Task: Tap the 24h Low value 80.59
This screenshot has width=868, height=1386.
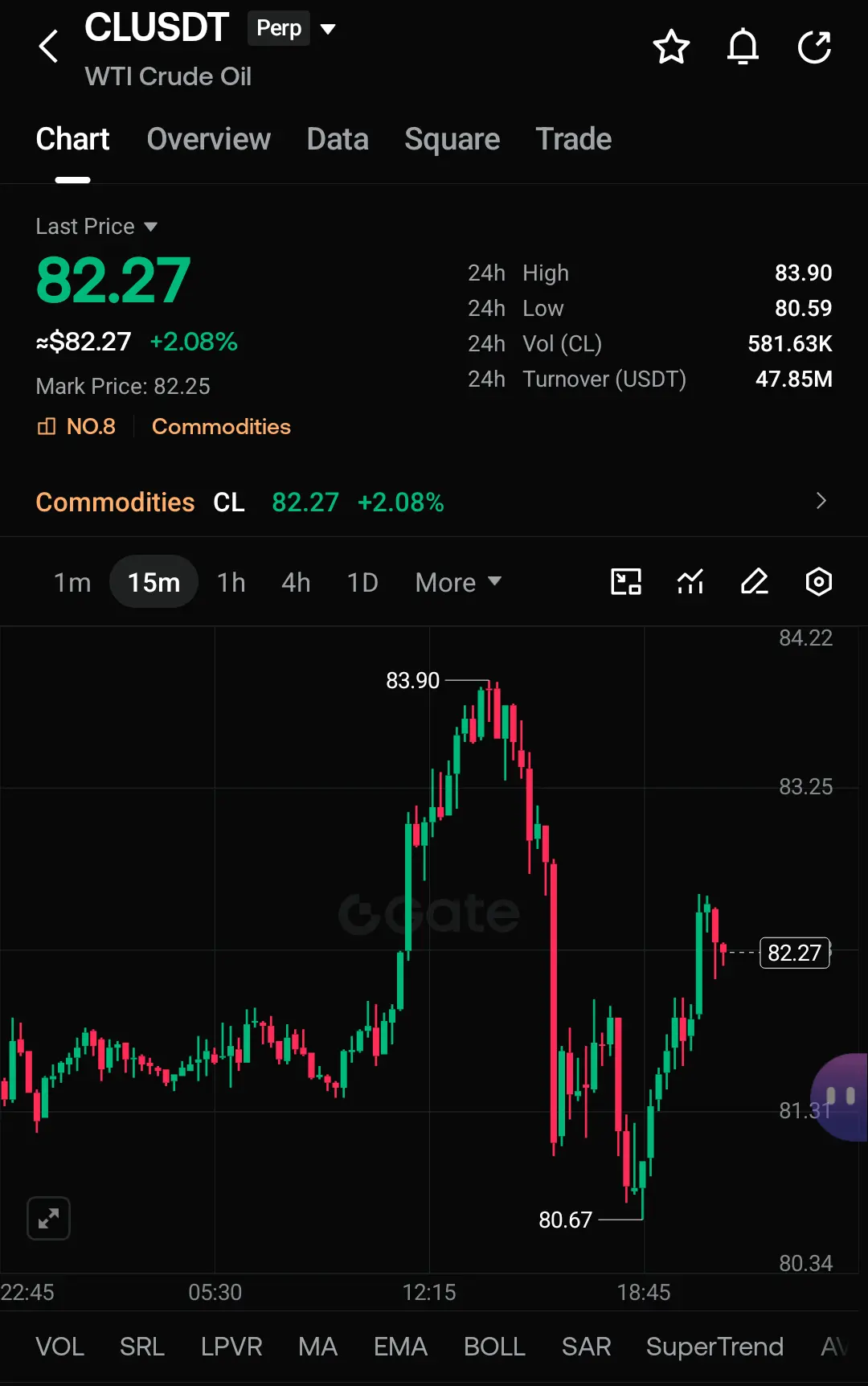Action: 803,309
